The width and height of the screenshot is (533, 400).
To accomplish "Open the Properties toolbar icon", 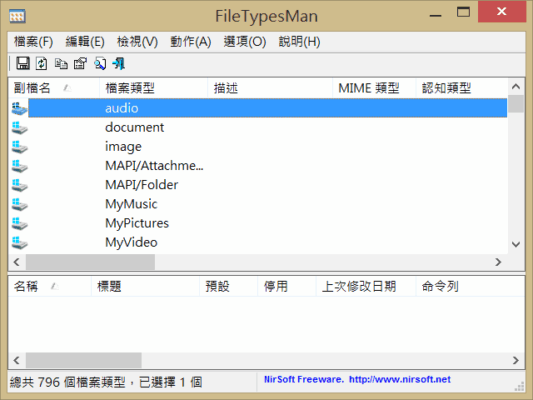I will [x=80, y=64].
